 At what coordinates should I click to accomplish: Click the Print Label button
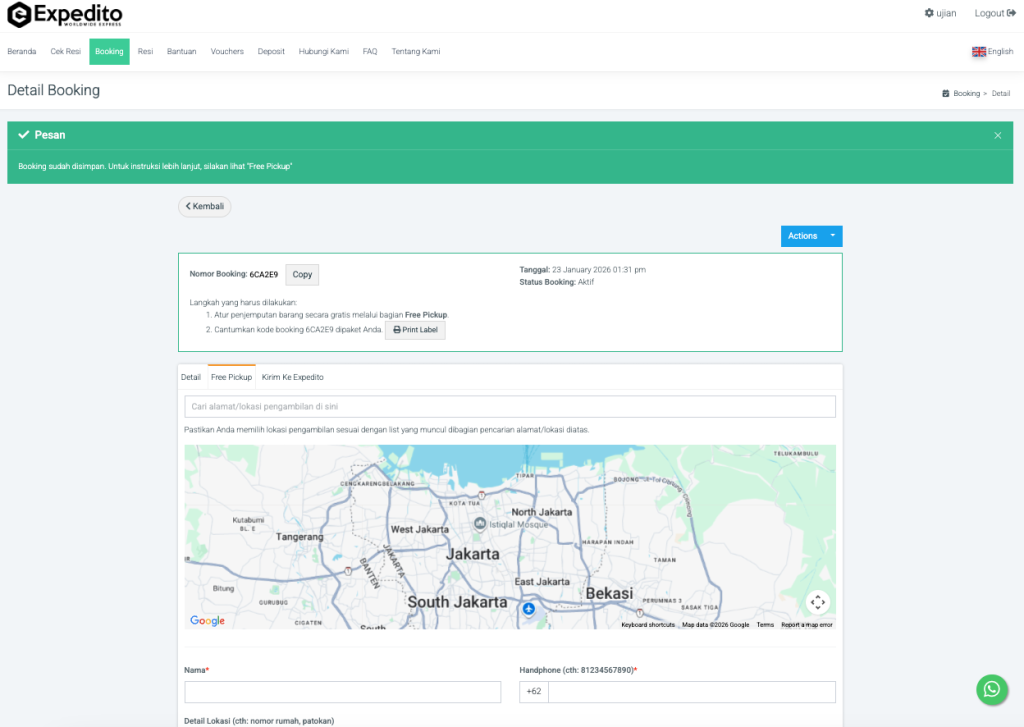(415, 330)
